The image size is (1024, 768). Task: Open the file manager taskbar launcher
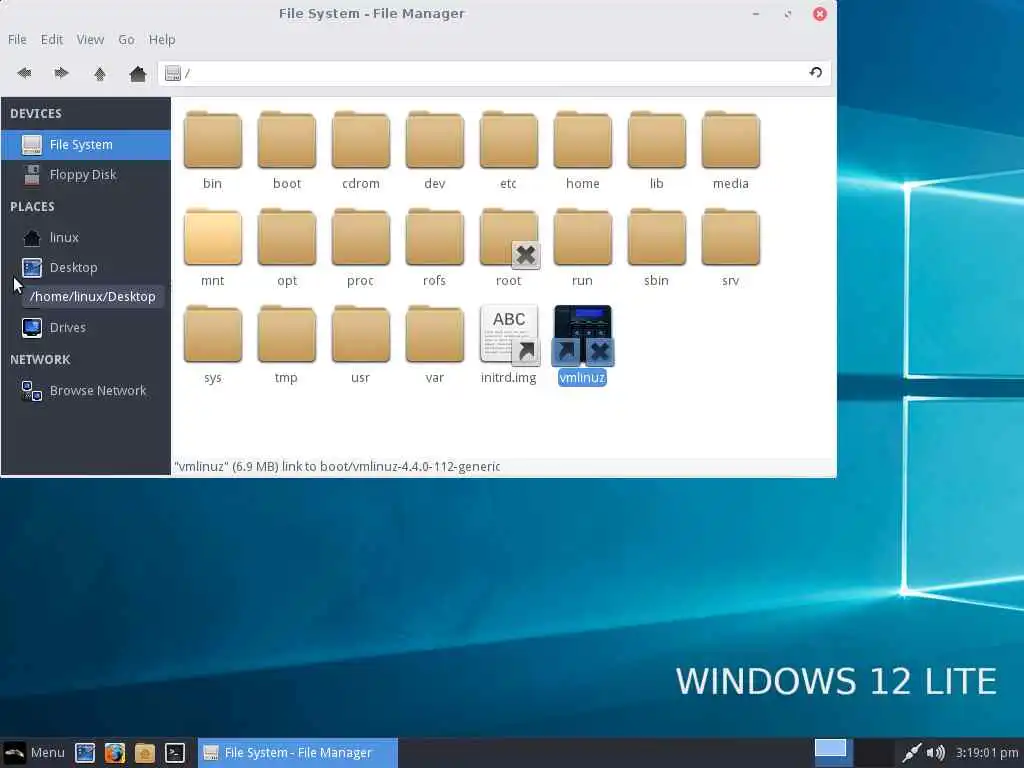(144, 752)
